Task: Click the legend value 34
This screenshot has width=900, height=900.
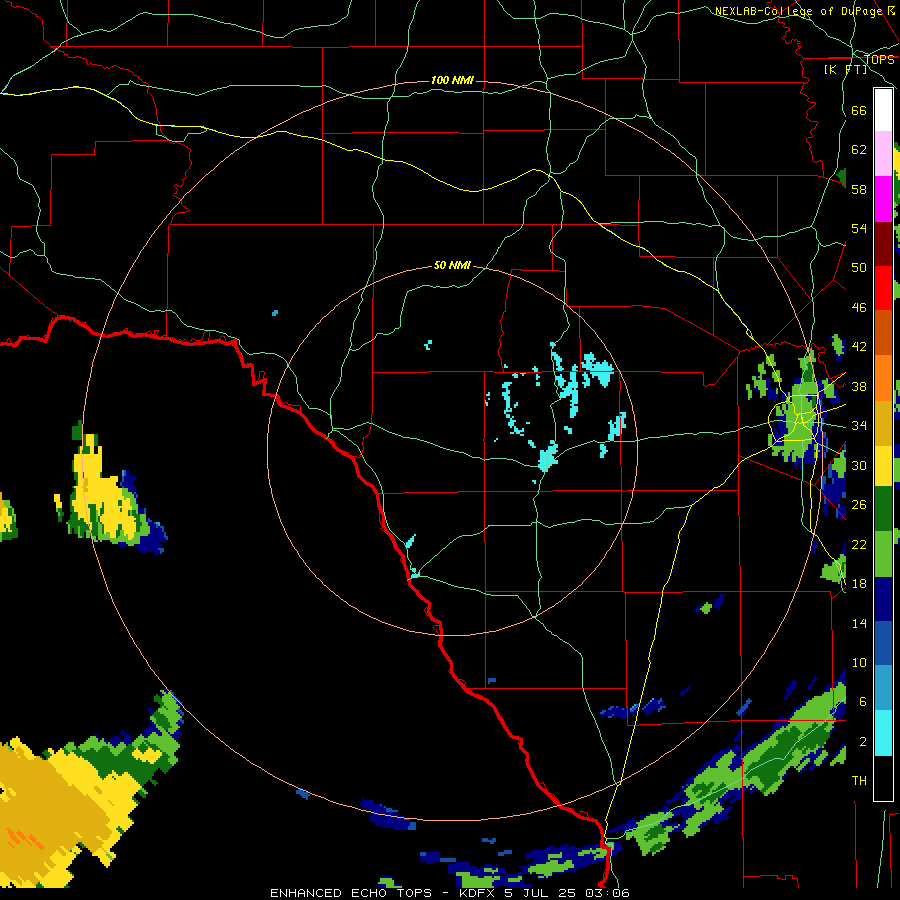Action: [859, 426]
